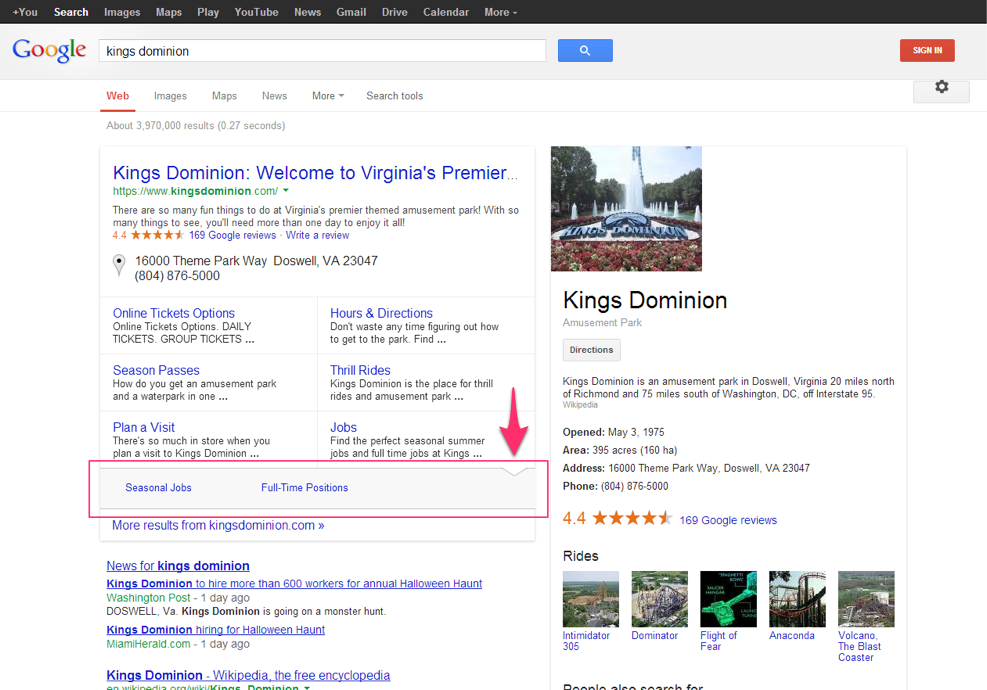Click into the search box containing kings dominion
The image size is (987, 690).
[x=322, y=51]
